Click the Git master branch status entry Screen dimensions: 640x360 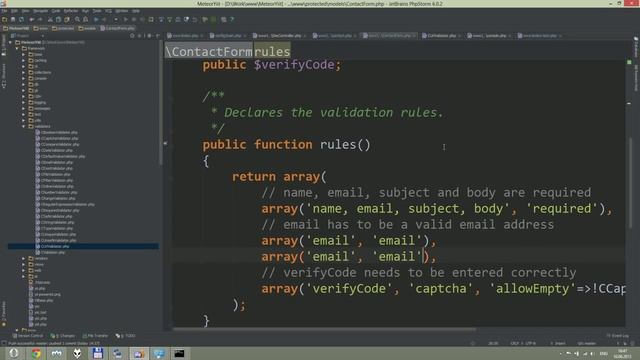click(x=587, y=344)
